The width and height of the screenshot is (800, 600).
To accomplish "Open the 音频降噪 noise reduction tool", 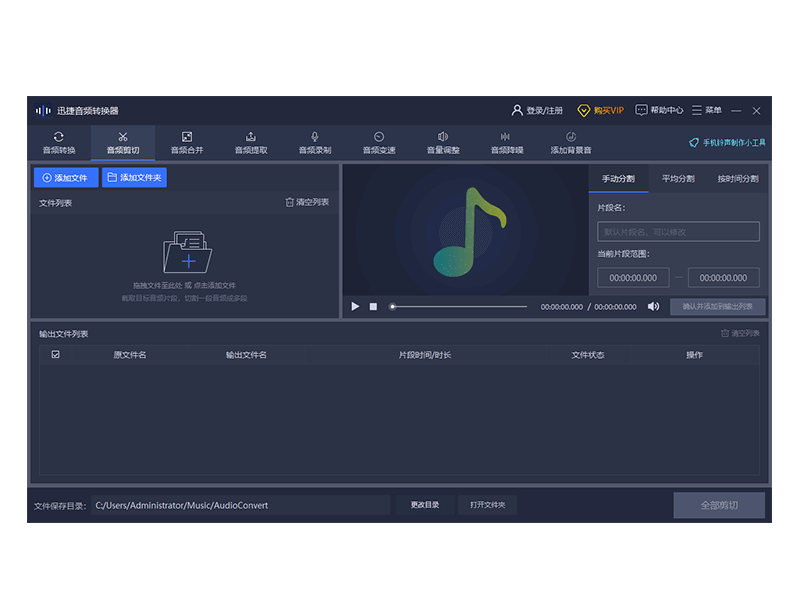I will click(x=506, y=142).
